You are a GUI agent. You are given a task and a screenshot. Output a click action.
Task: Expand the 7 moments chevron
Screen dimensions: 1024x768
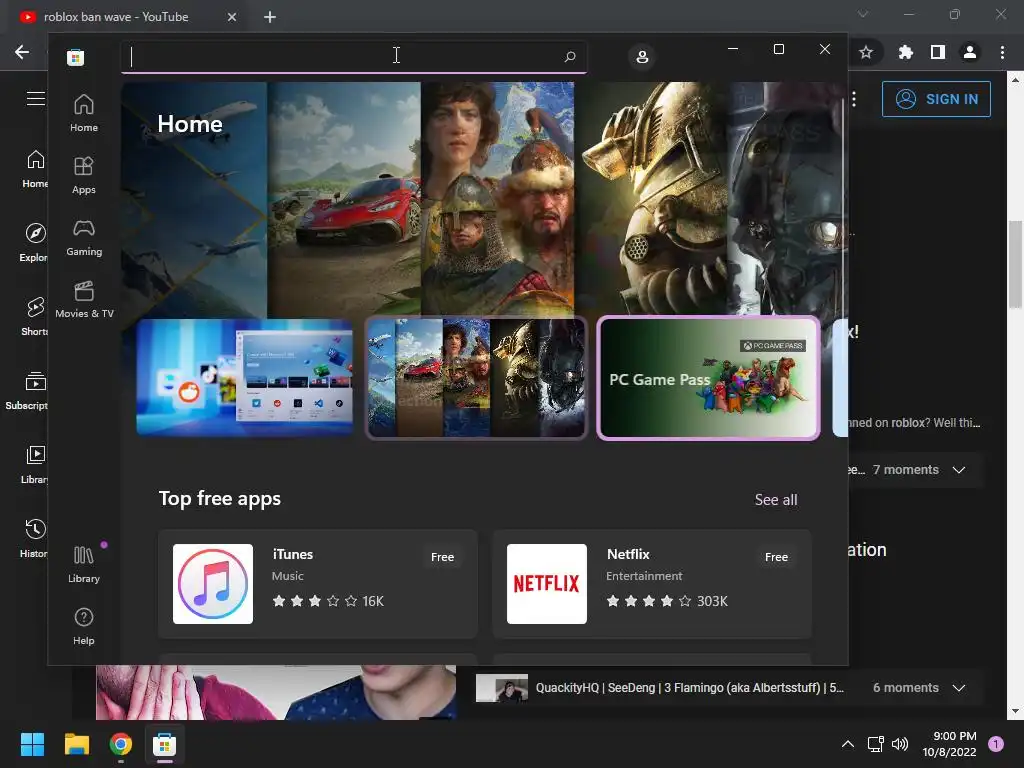coord(958,470)
